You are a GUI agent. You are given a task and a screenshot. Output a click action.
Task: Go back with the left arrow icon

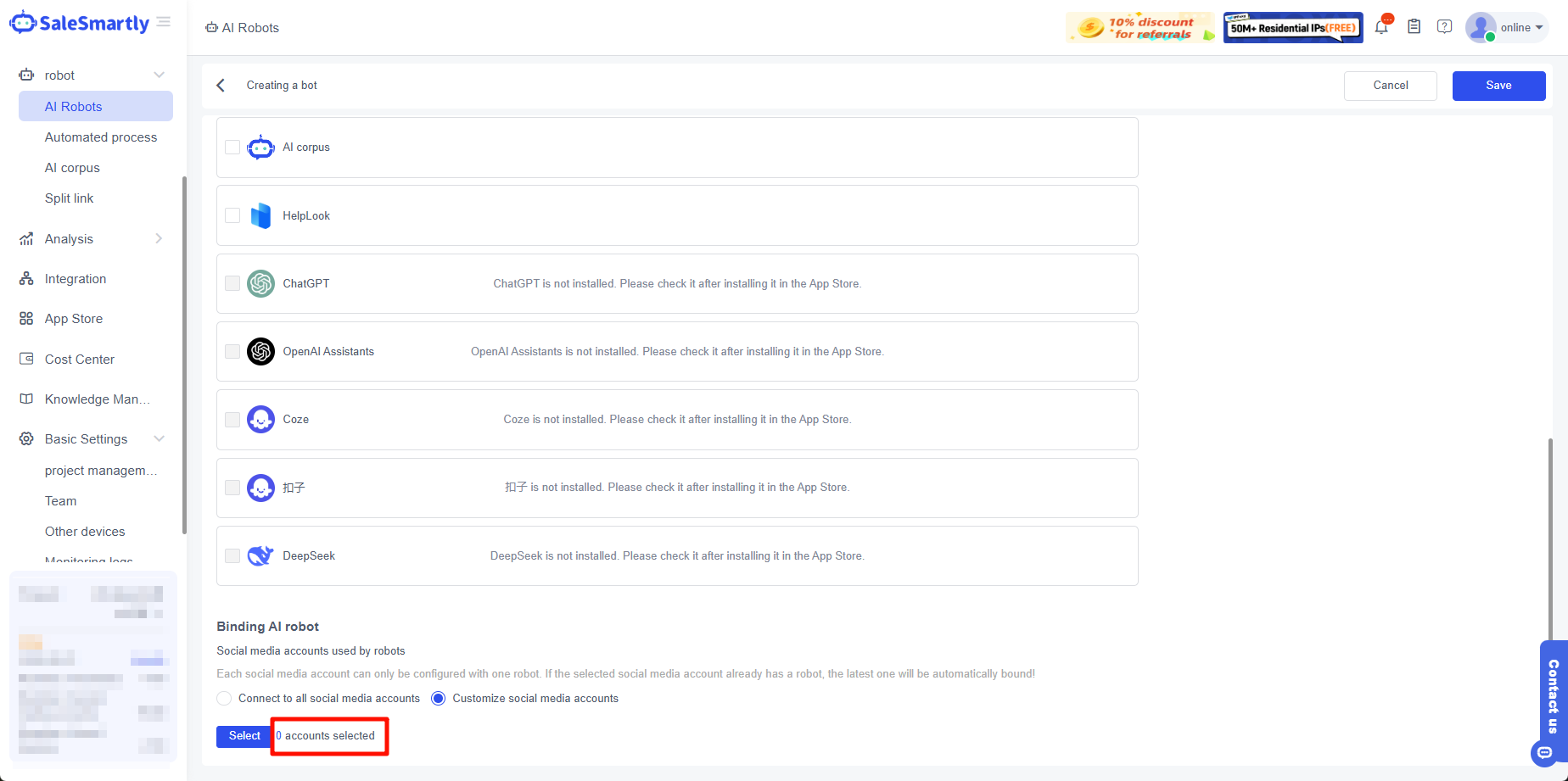pyautogui.click(x=221, y=86)
